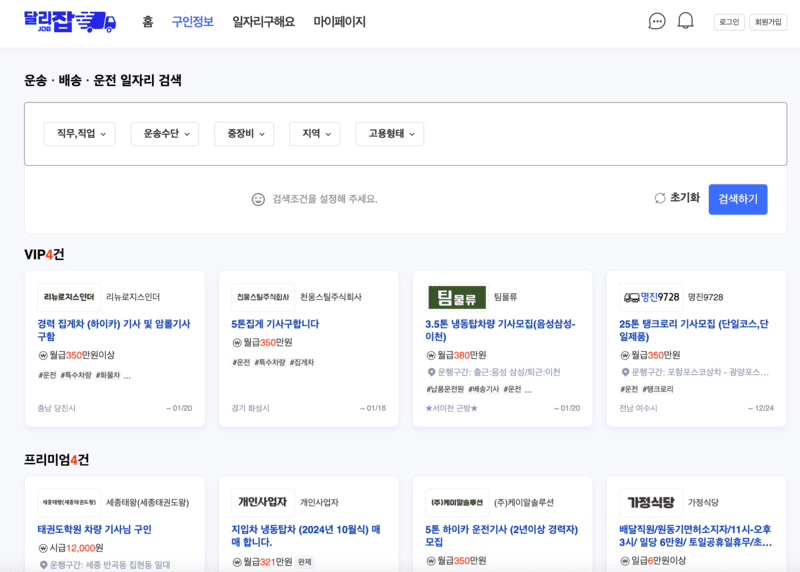Open the 지역 region dropdown

(x=315, y=134)
